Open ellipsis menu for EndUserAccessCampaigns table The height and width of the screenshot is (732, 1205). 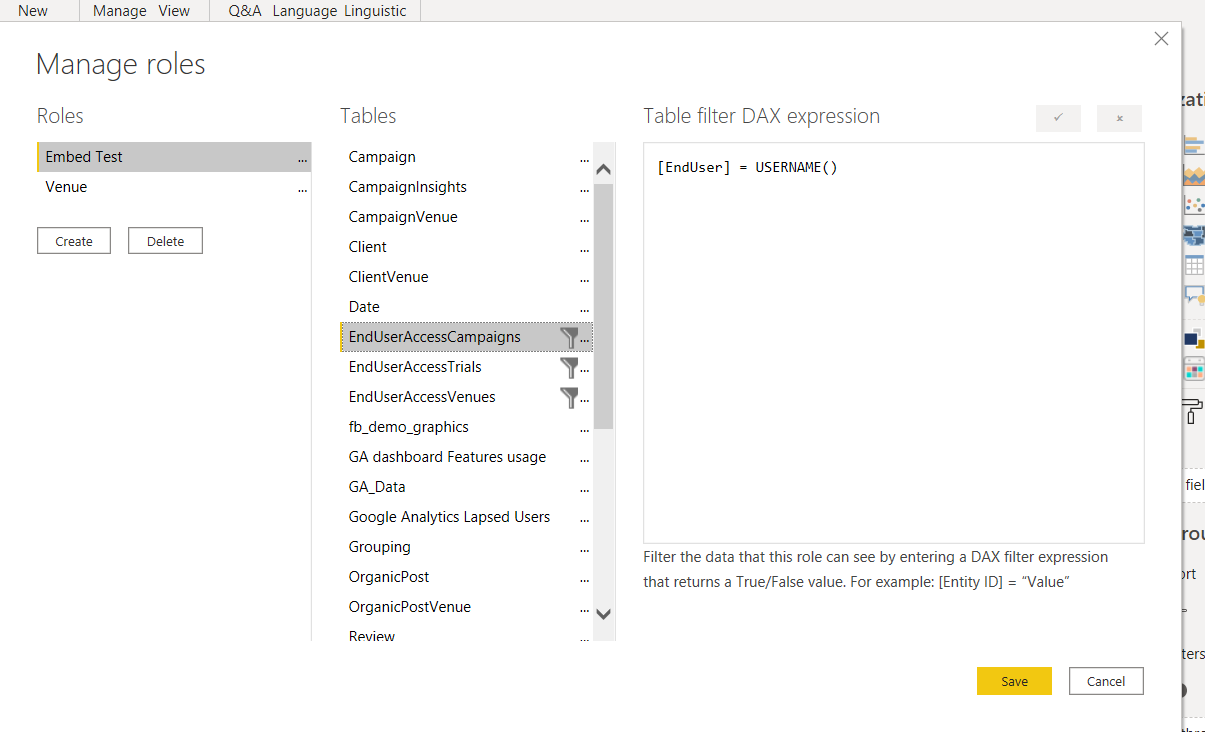586,339
